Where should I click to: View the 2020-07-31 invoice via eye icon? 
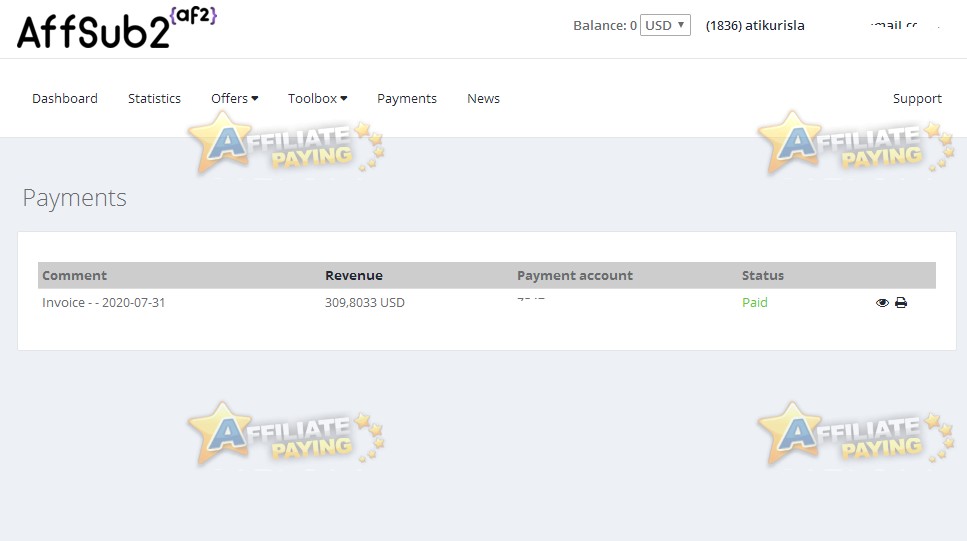882,303
